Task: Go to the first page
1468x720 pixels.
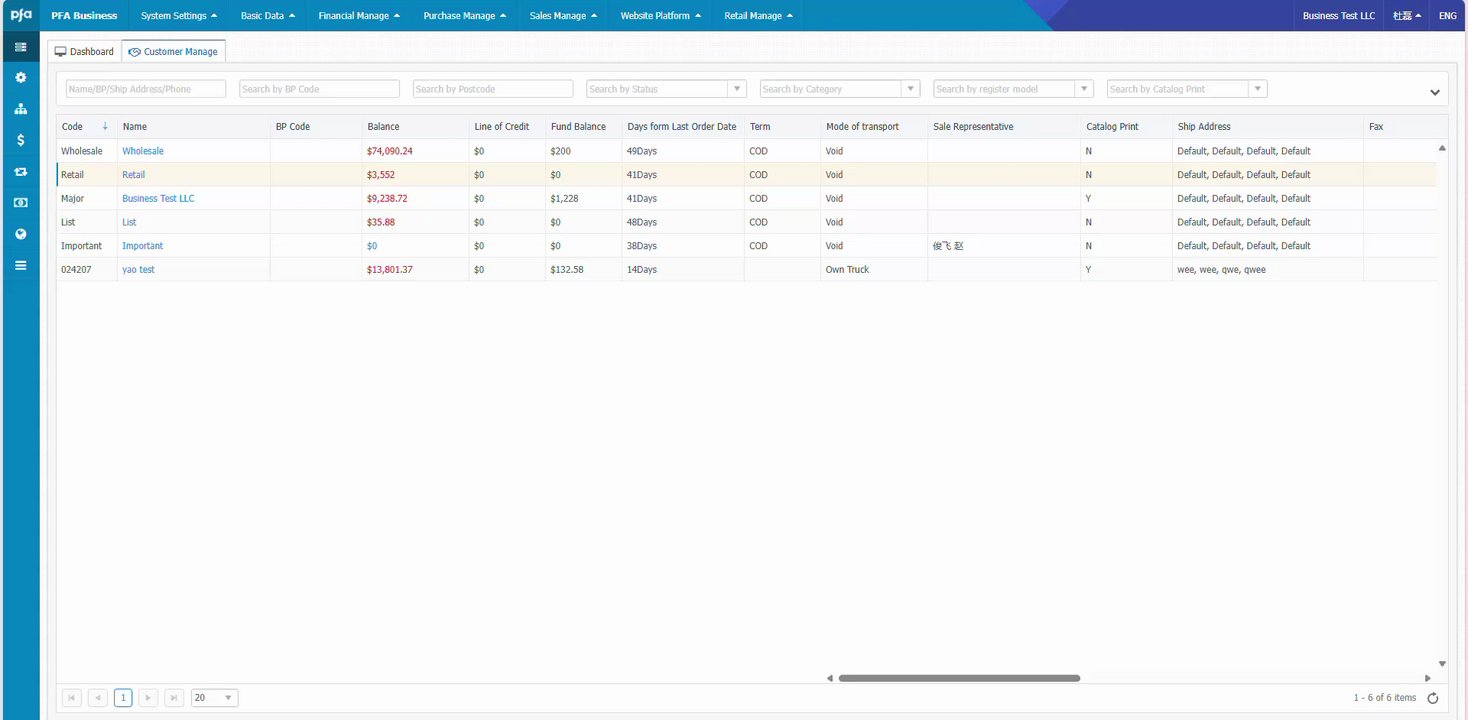Action: pos(72,698)
